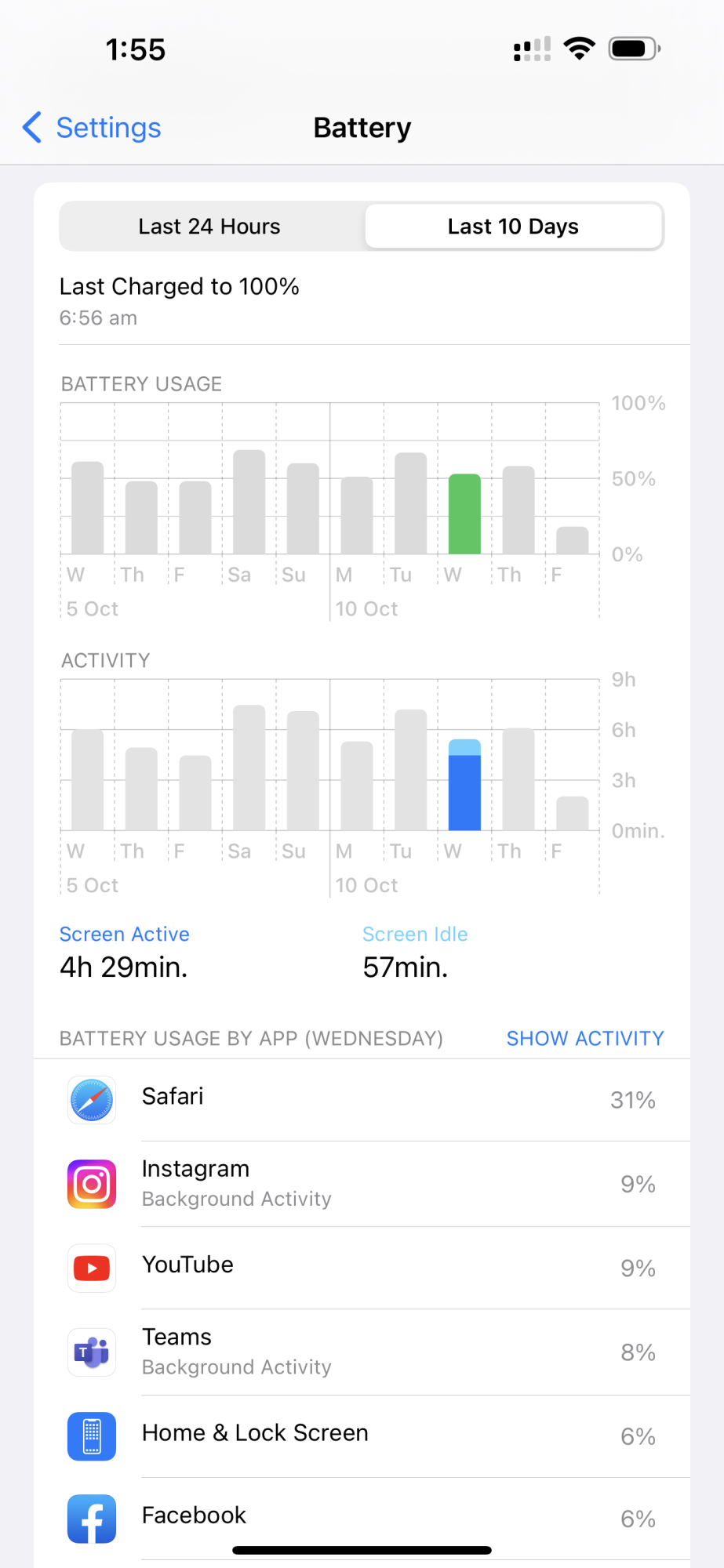
Task: Tap the Teams app icon
Action: point(92,1352)
